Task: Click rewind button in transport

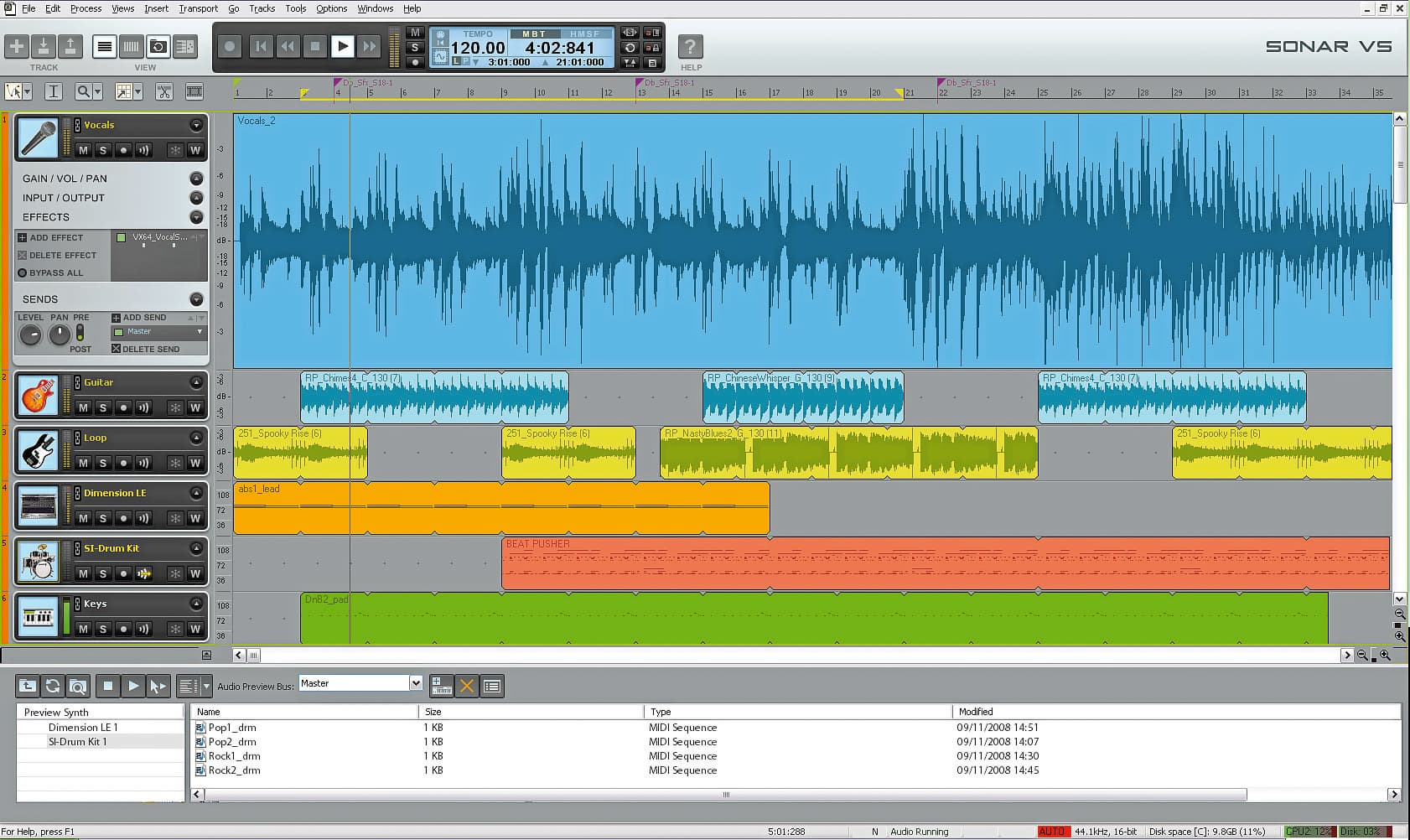Action: click(288, 47)
